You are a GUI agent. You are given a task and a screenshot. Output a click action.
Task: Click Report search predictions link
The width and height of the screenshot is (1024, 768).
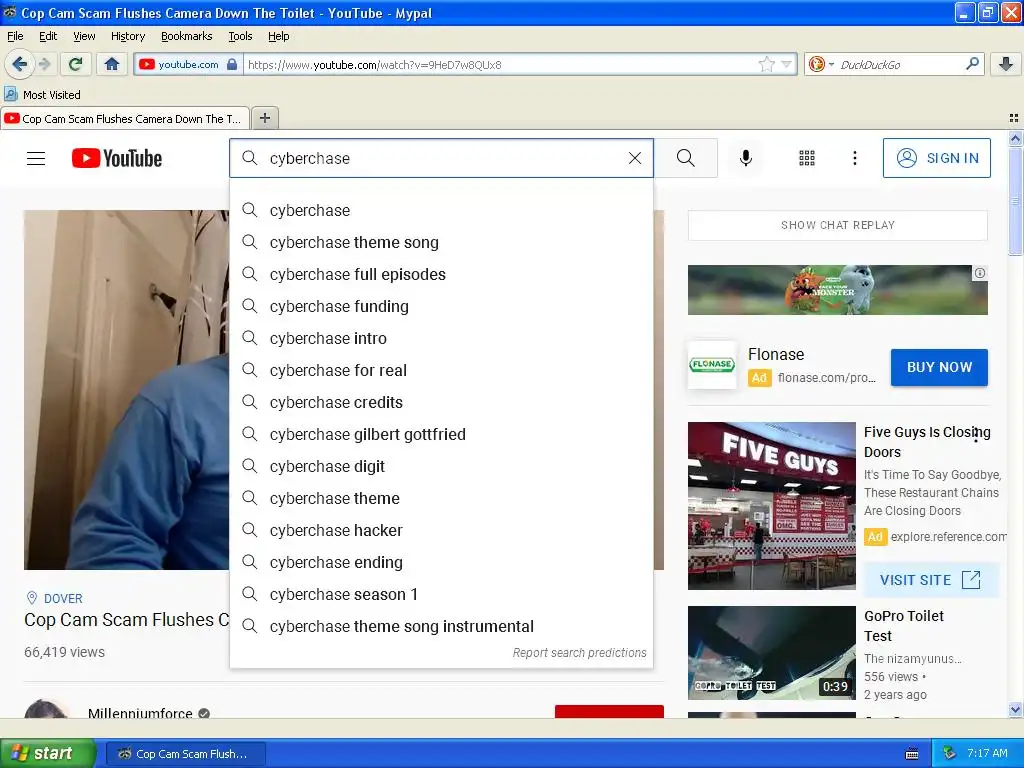(x=579, y=652)
